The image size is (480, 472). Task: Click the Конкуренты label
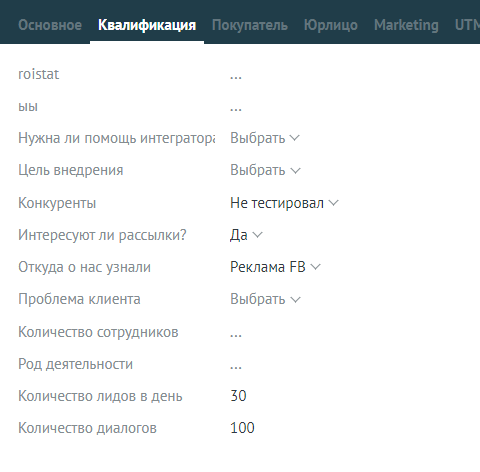(x=57, y=203)
